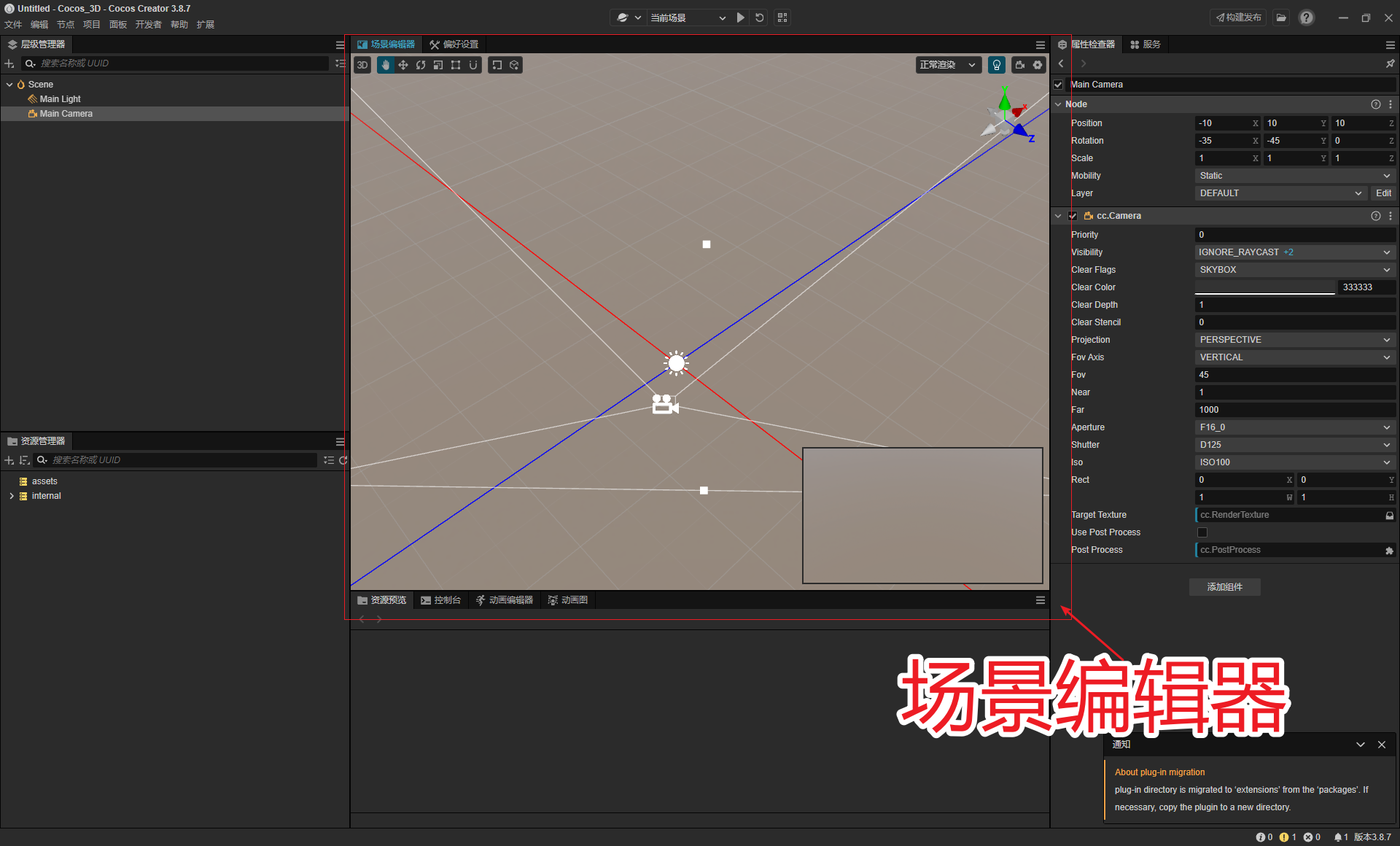The width and height of the screenshot is (1400, 846).
Task: Click the Layer Edit button
Action: coord(1383,193)
